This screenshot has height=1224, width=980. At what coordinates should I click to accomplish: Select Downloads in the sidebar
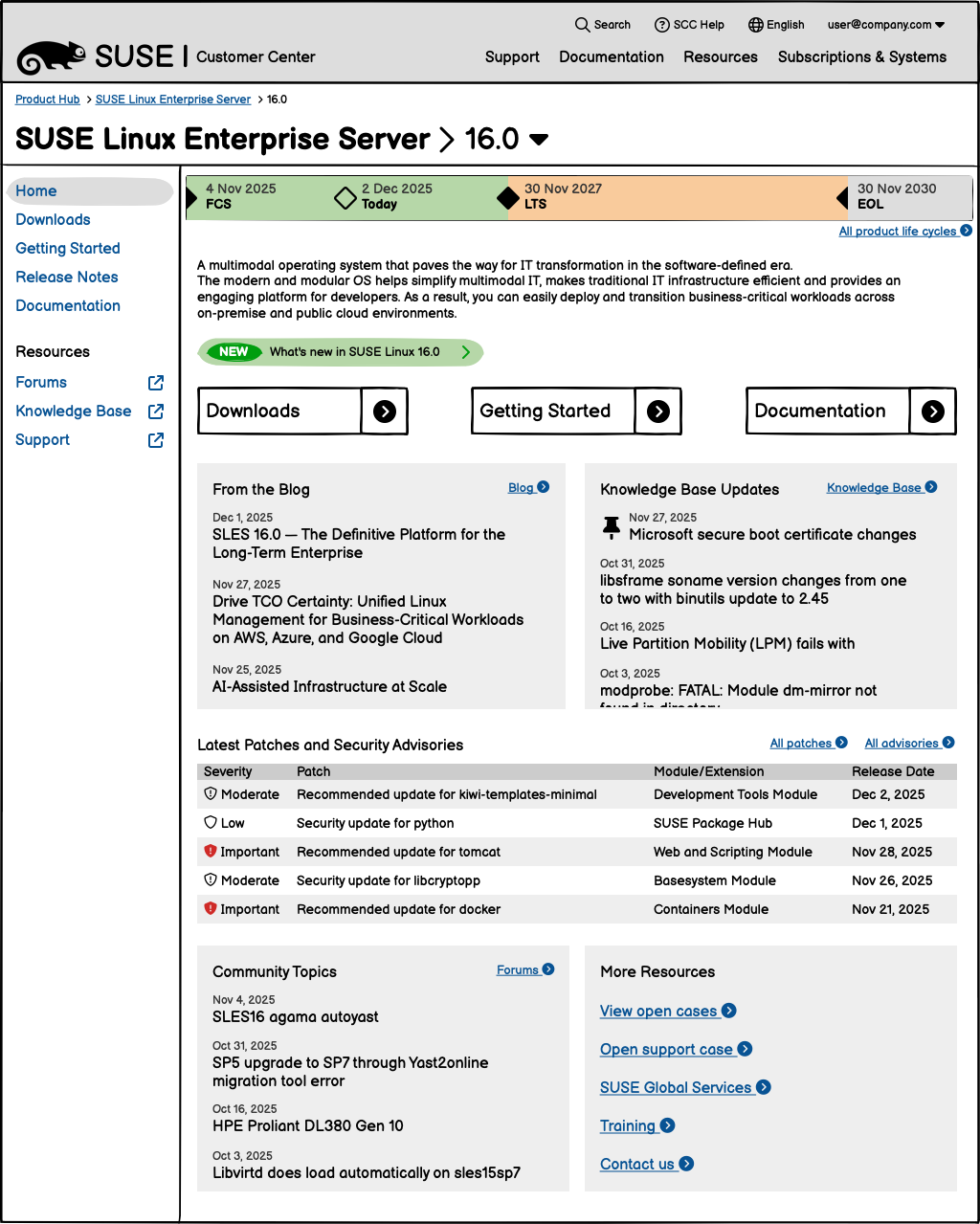(x=53, y=220)
